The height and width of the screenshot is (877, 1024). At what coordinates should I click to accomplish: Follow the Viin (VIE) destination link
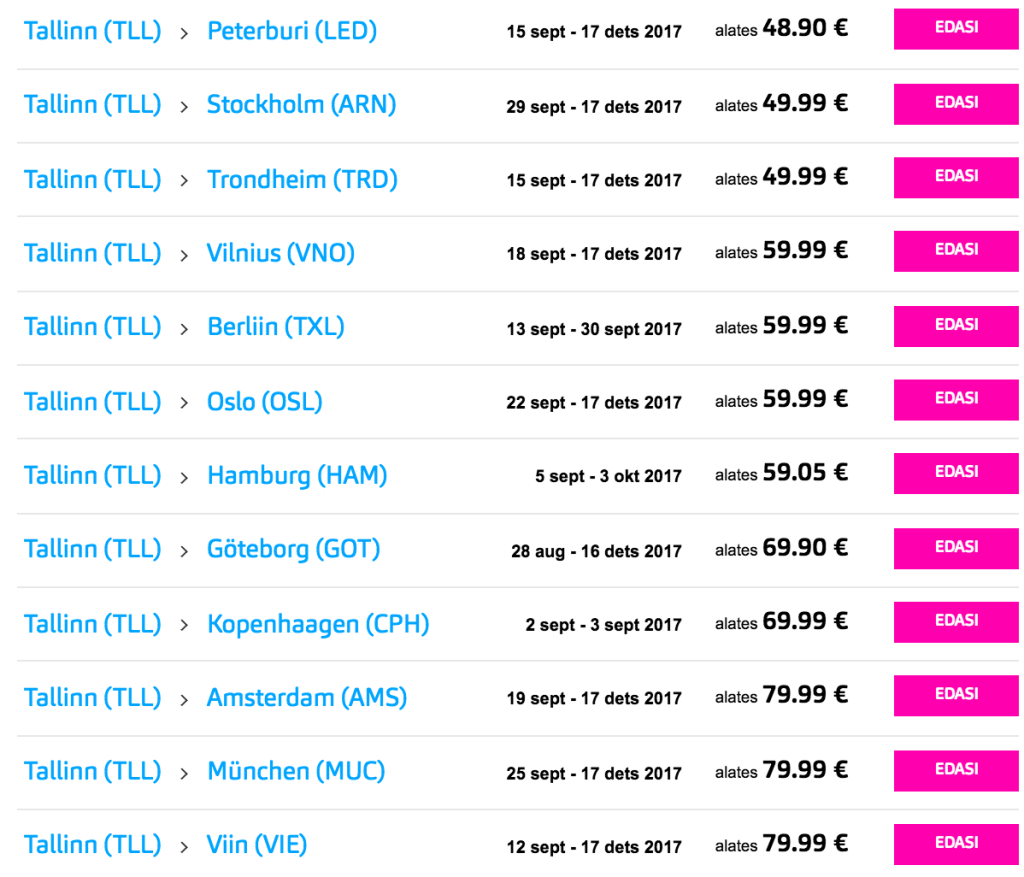click(257, 845)
